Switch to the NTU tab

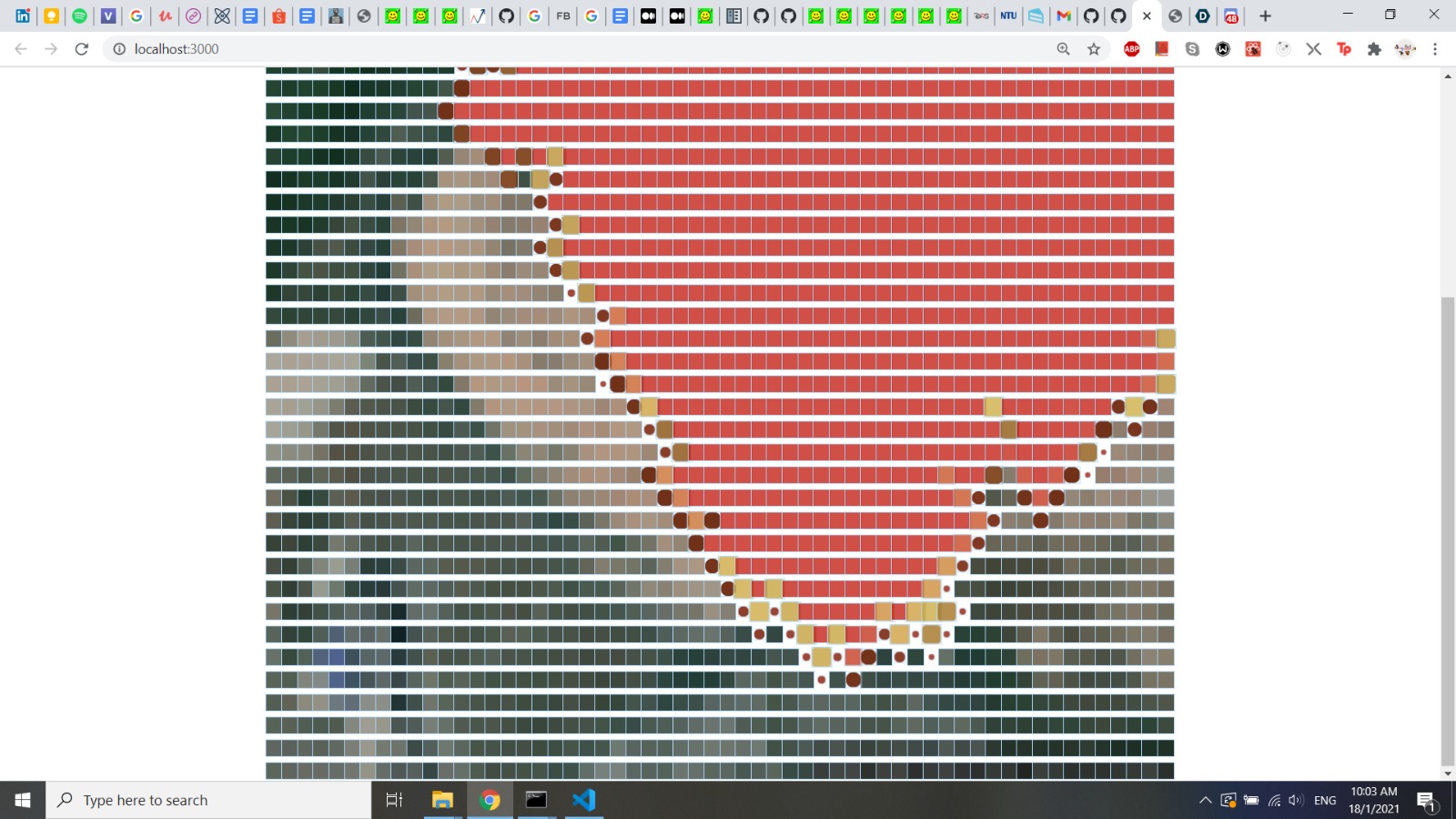tap(1008, 15)
